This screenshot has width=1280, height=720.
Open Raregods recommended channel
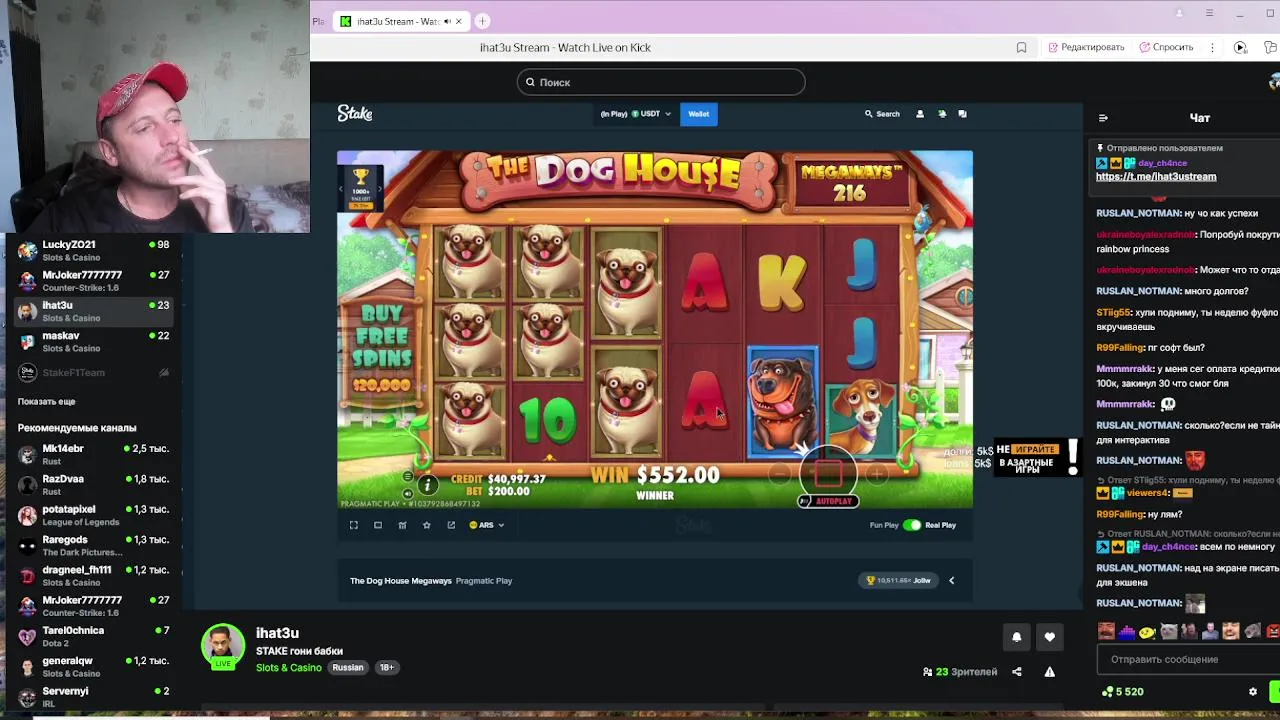(x=92, y=545)
